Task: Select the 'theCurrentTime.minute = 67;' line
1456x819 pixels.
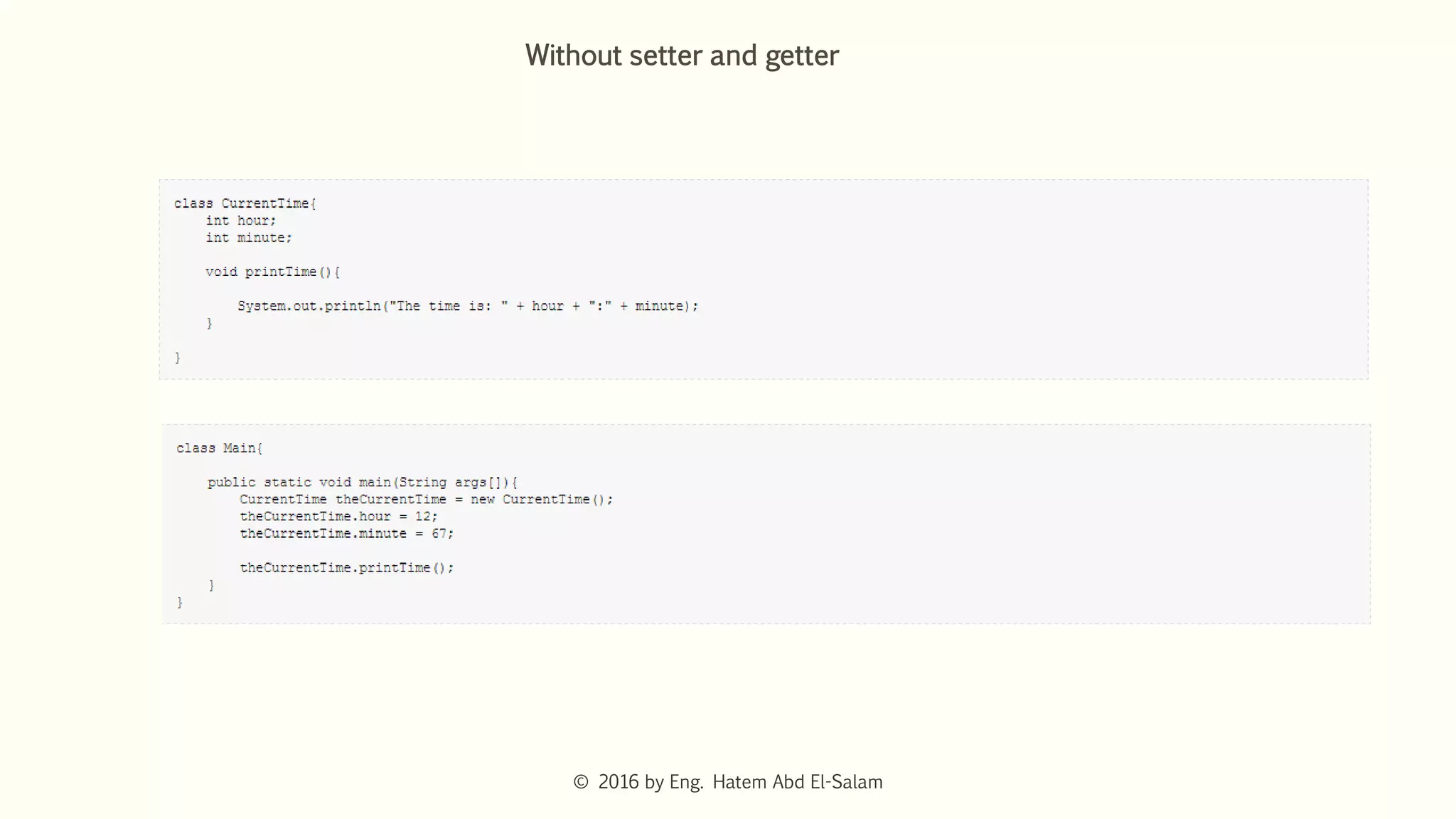Action: coord(346,533)
